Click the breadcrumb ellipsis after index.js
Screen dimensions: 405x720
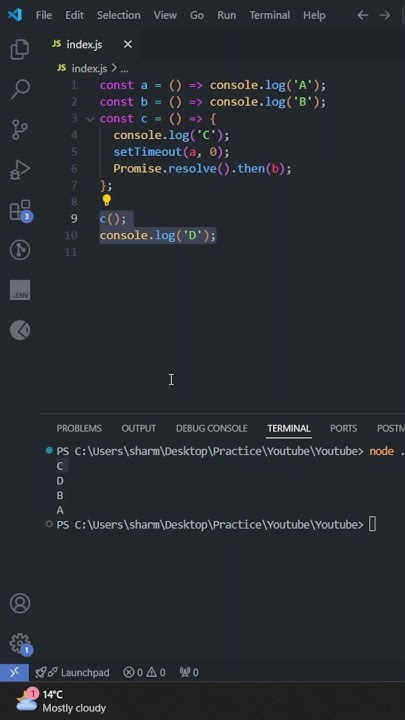[124, 68]
